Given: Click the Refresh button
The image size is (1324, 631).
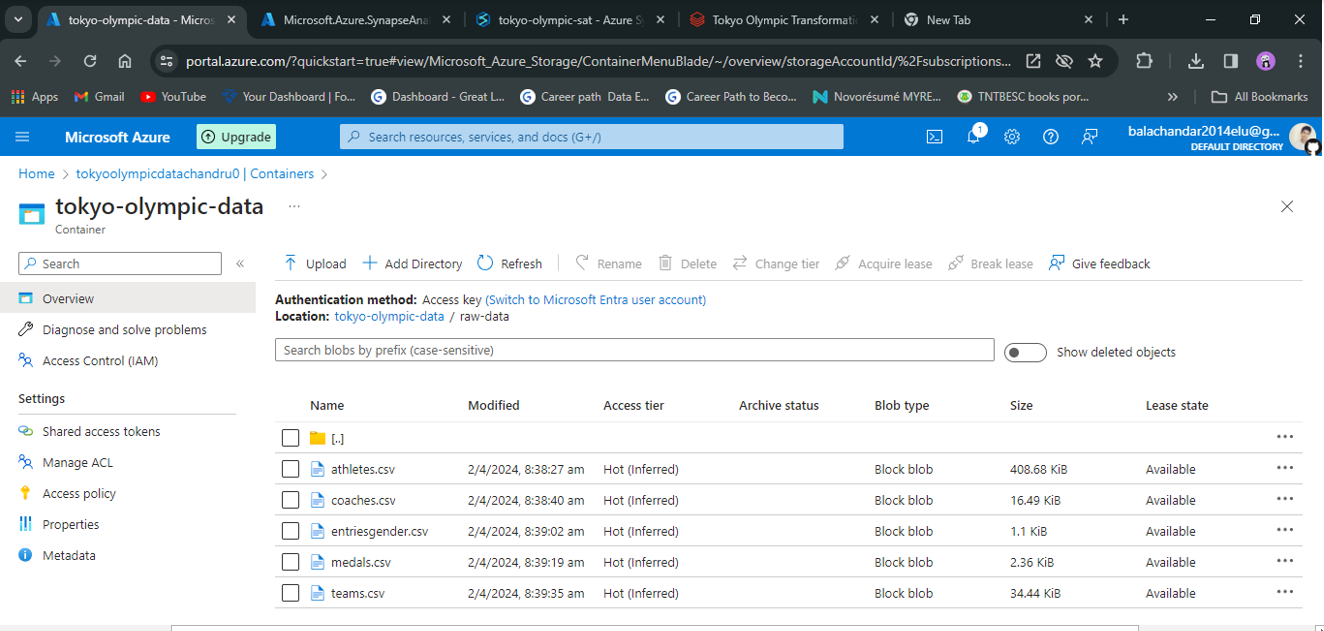Looking at the screenshot, I should tap(510, 263).
